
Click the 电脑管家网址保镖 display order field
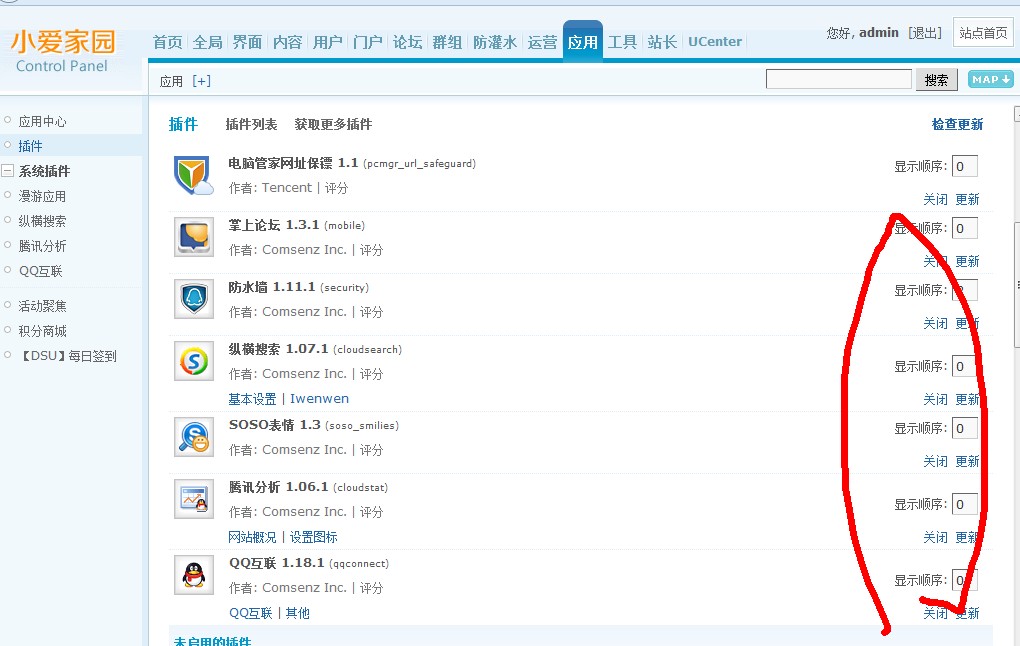tap(964, 167)
